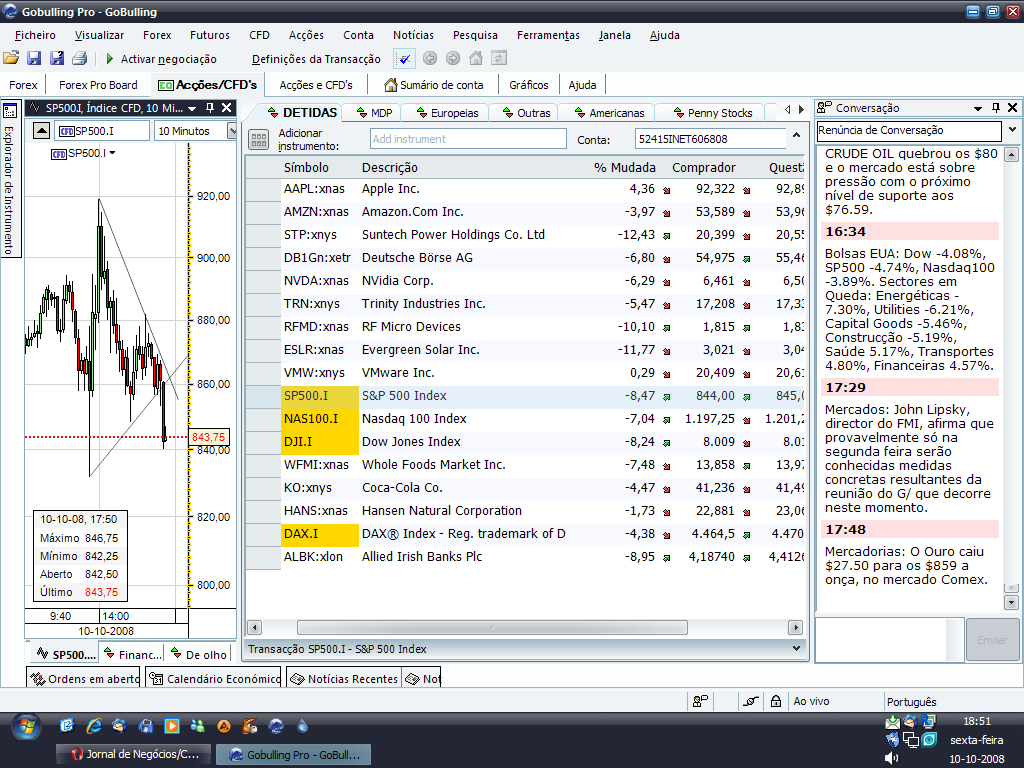
Task: Toggle Activar negociação trading mode
Action: point(160,59)
